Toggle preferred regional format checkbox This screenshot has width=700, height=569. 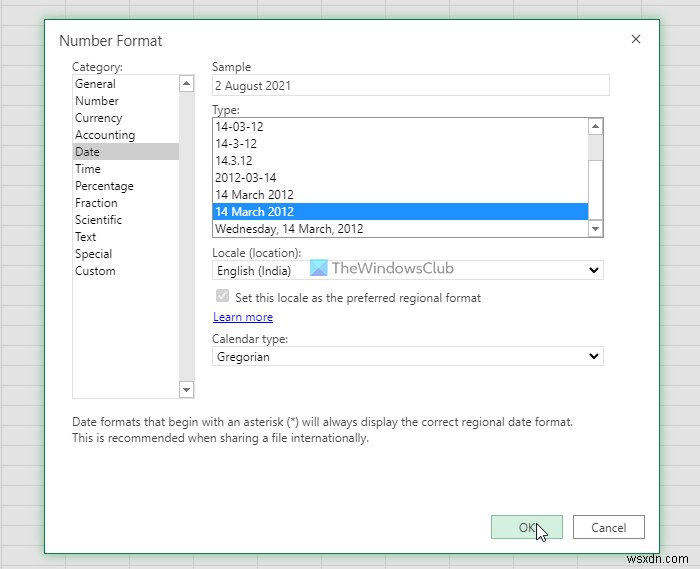coord(222,296)
